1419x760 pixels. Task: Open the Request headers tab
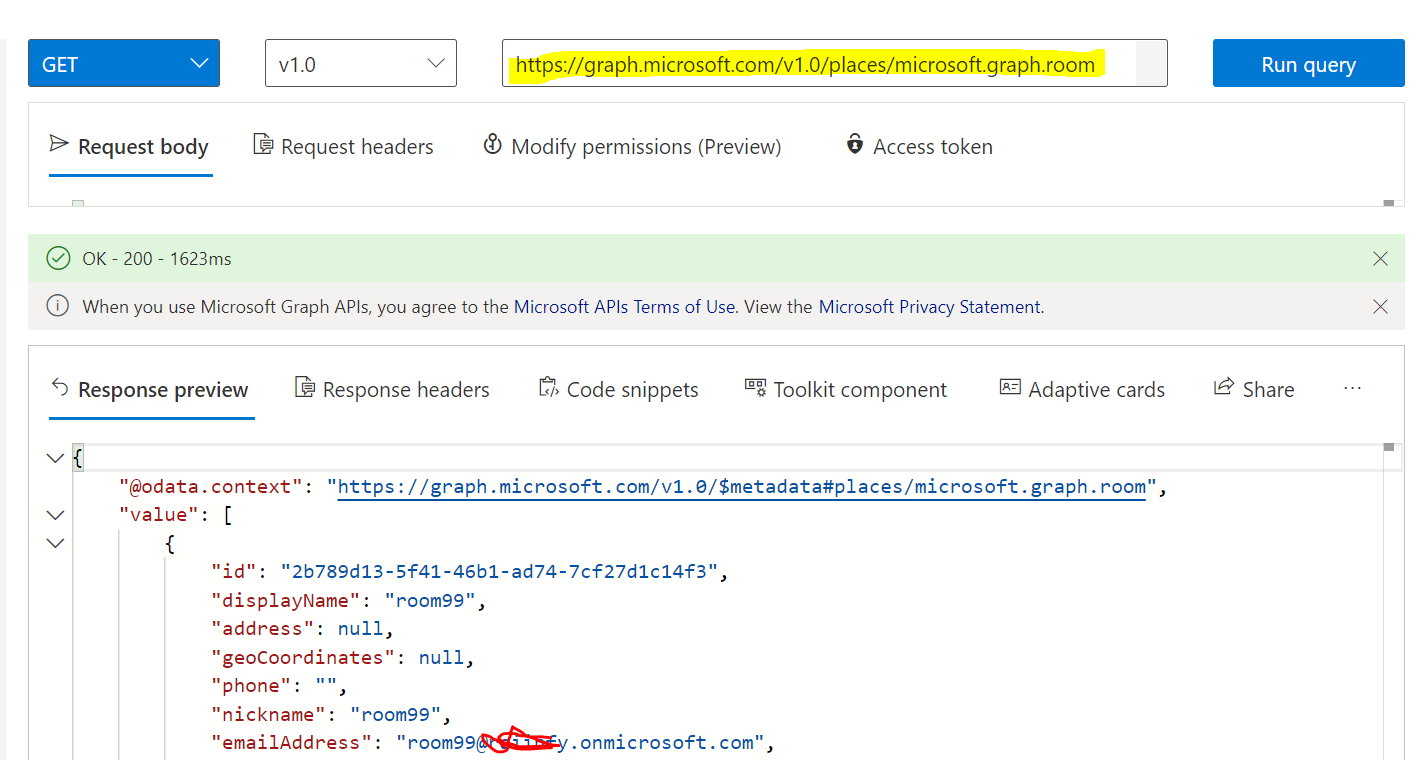click(x=343, y=147)
